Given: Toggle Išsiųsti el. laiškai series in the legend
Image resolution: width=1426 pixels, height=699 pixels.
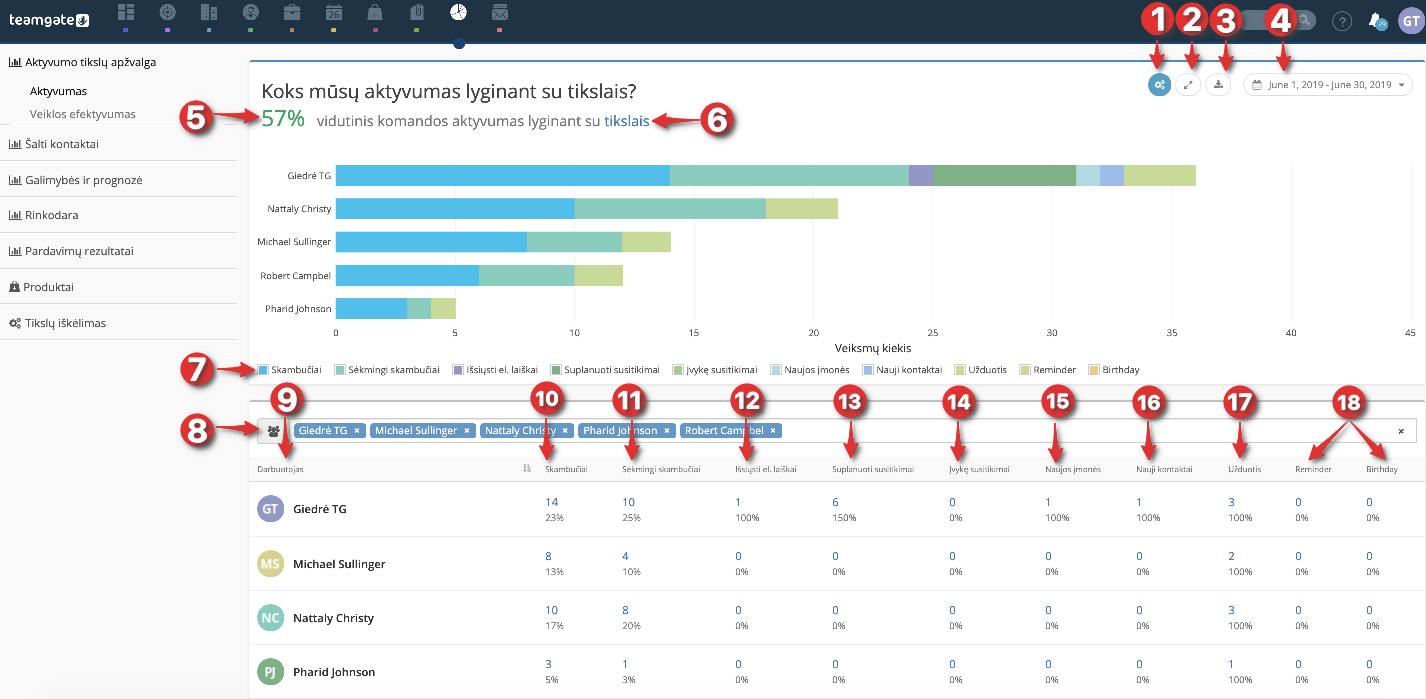Looking at the screenshot, I should click(x=495, y=370).
